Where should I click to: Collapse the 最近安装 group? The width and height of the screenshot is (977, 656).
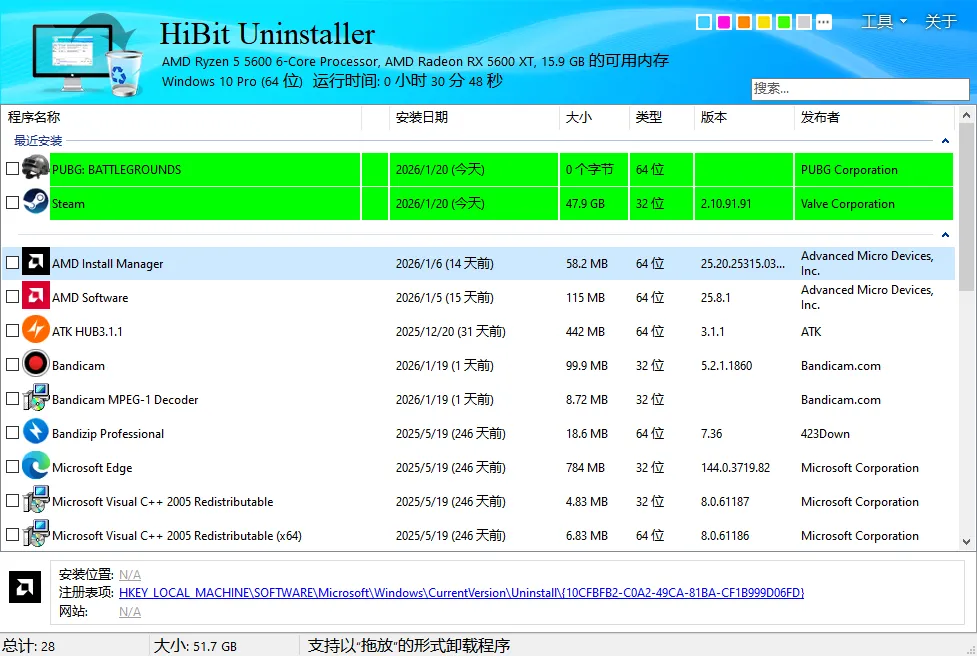(945, 141)
